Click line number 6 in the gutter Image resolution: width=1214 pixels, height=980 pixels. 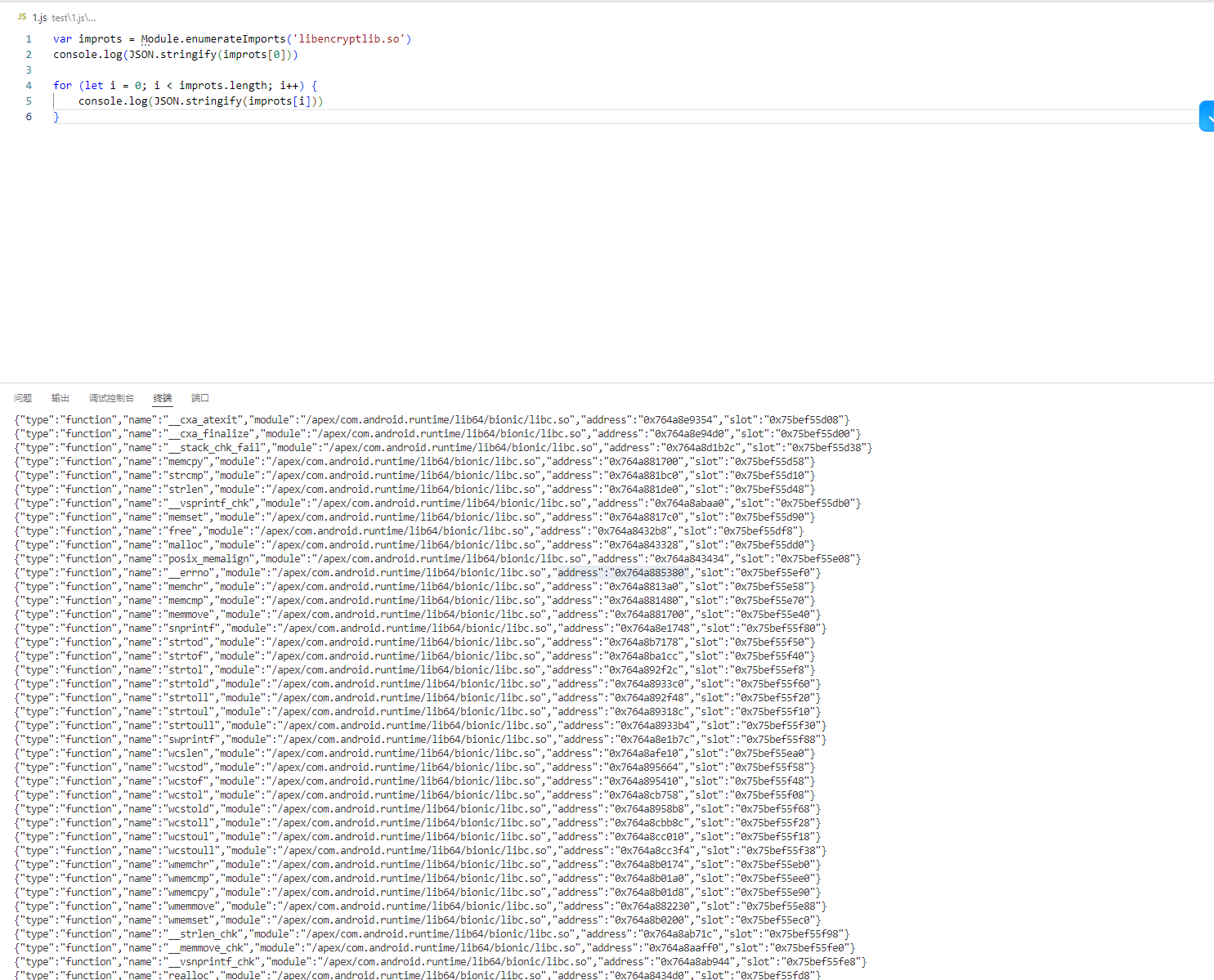[29, 117]
